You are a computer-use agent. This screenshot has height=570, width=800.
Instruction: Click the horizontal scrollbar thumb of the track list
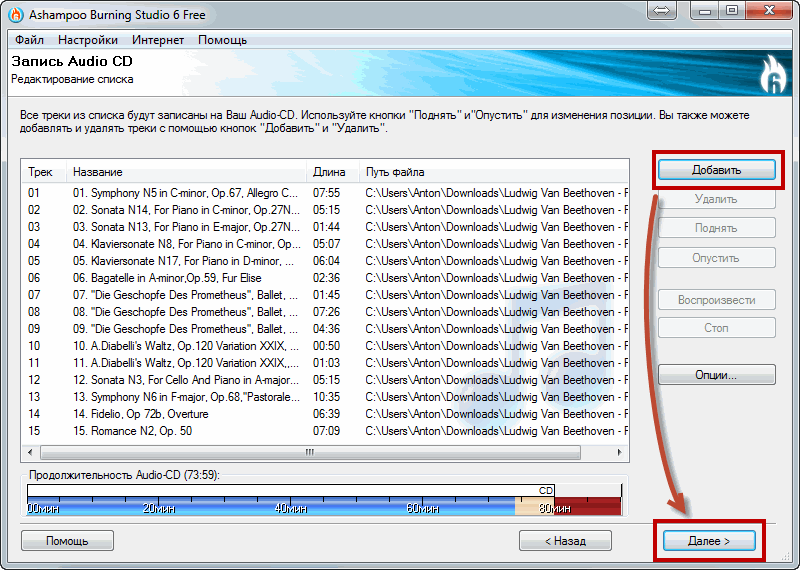pyautogui.click(x=310, y=452)
